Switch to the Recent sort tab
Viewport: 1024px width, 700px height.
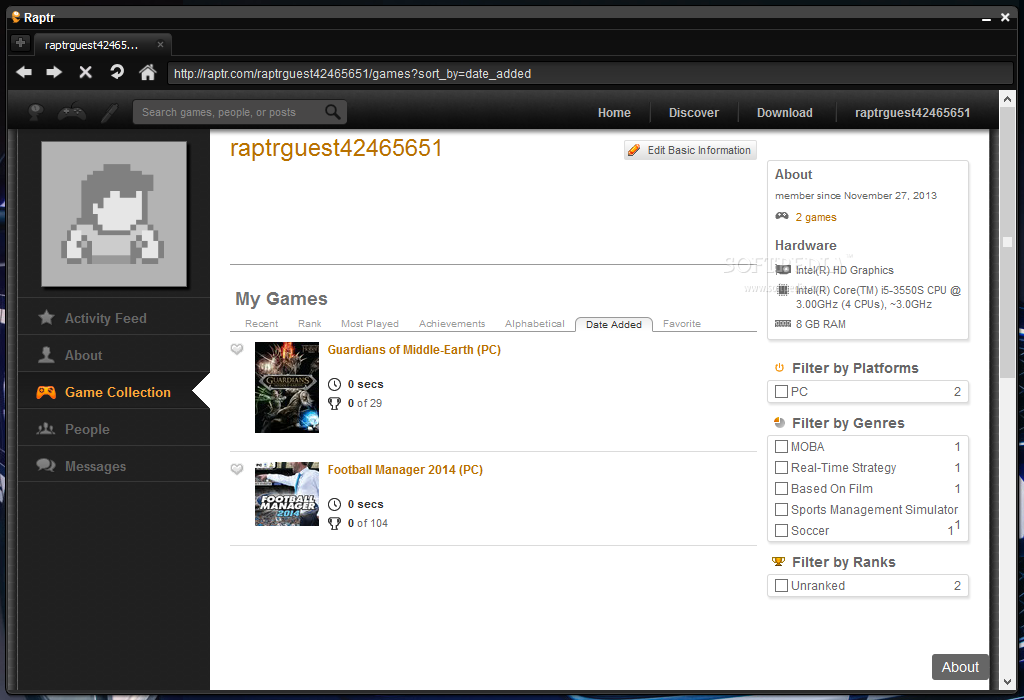(x=261, y=324)
